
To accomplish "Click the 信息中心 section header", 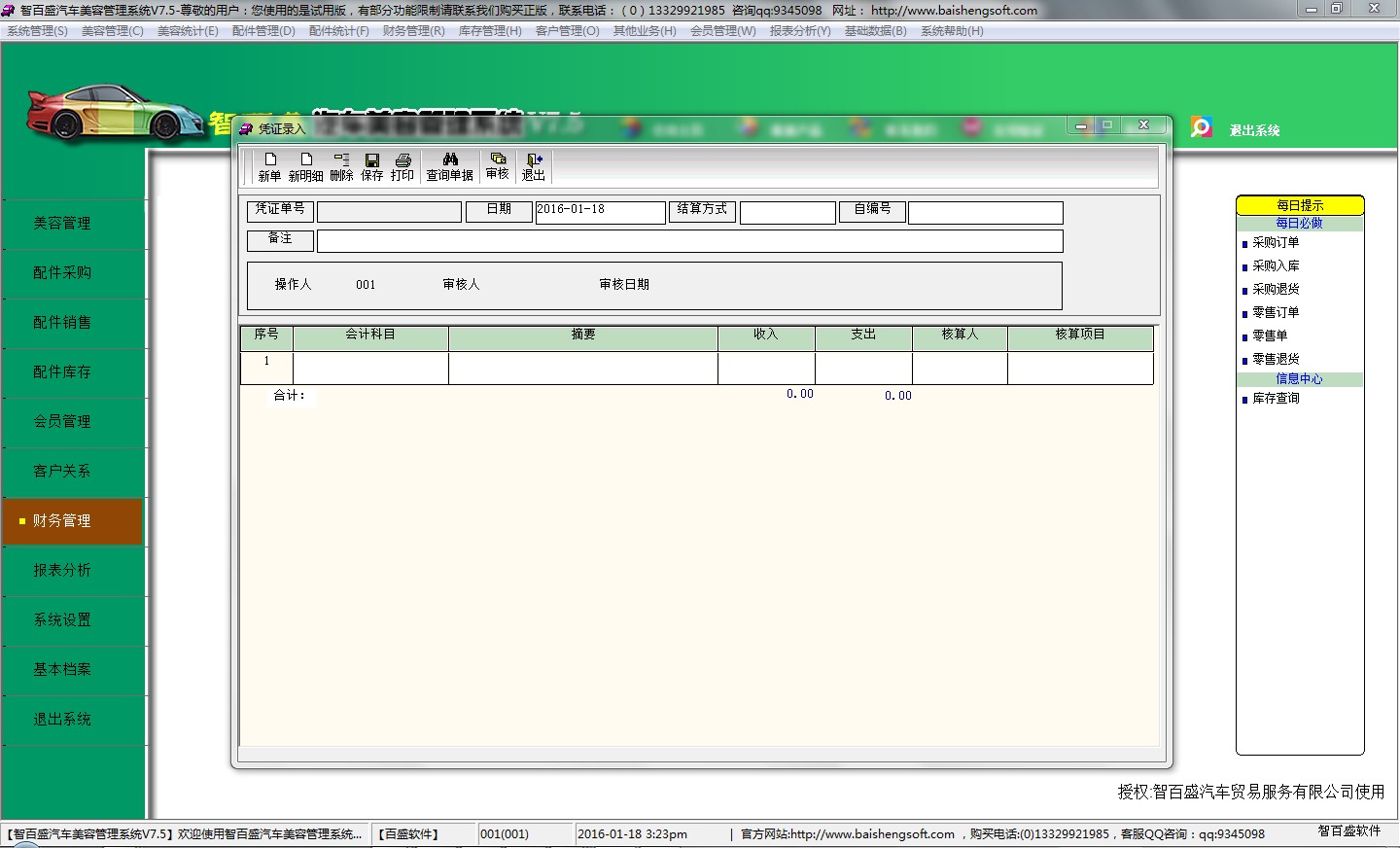I will pos(1300,379).
